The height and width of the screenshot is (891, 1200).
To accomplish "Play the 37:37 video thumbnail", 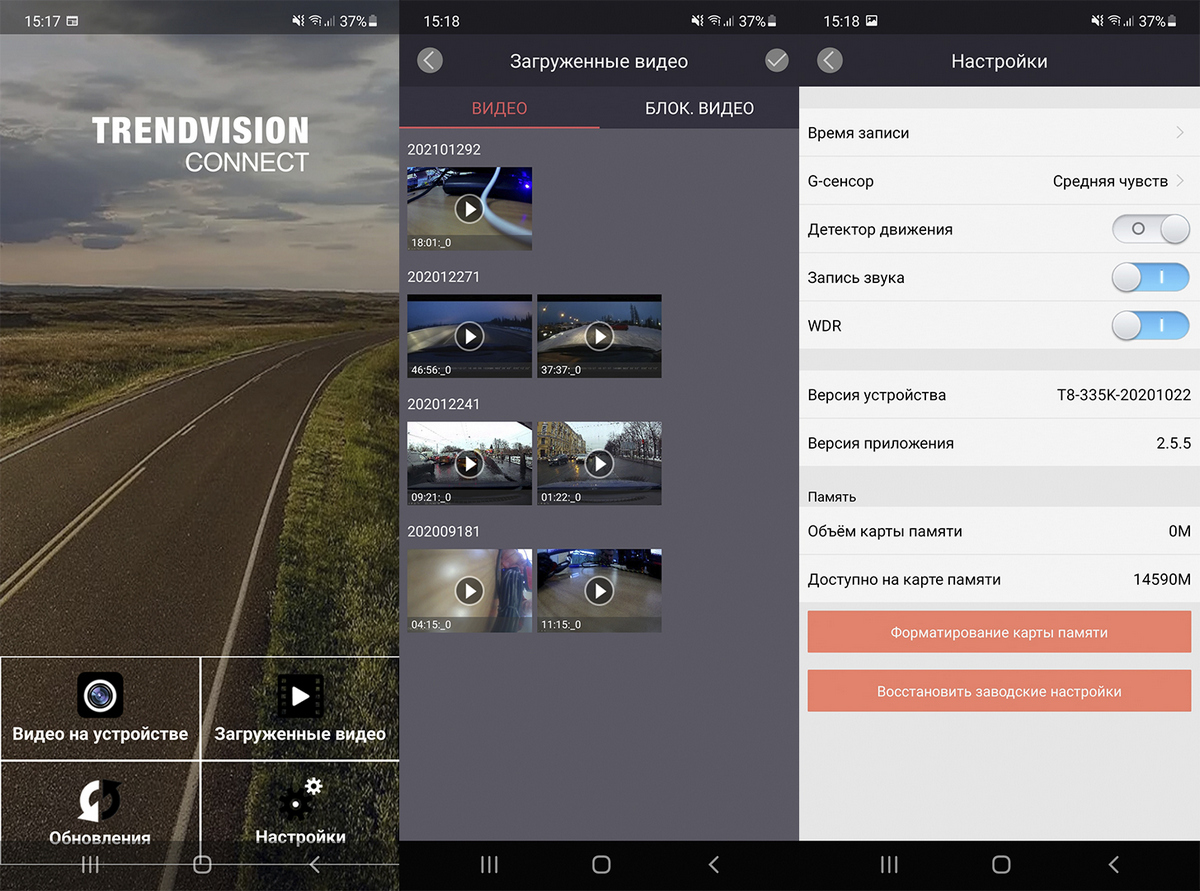I will click(x=599, y=336).
